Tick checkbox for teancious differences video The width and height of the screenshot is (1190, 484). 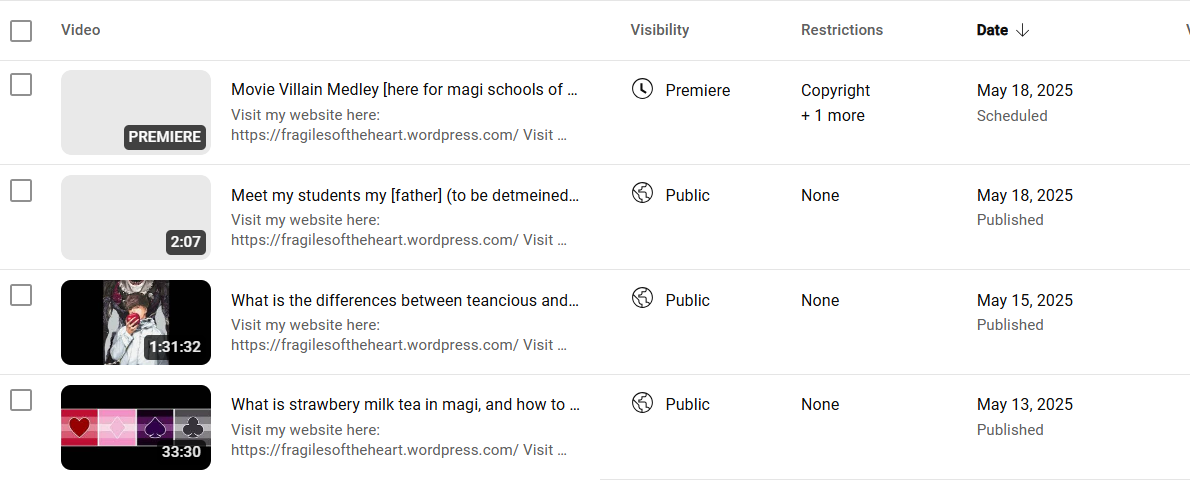pos(21,295)
